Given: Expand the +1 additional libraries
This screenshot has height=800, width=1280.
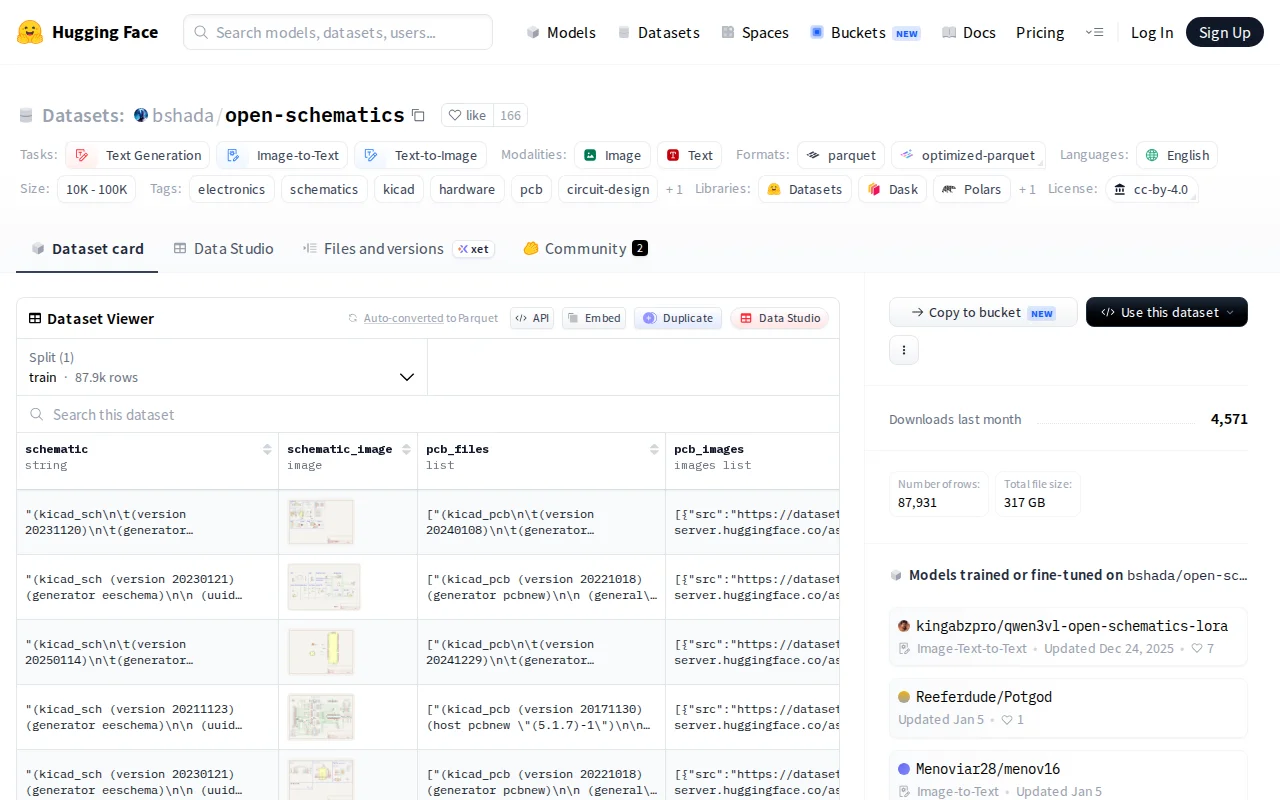Looking at the screenshot, I should (x=1027, y=189).
